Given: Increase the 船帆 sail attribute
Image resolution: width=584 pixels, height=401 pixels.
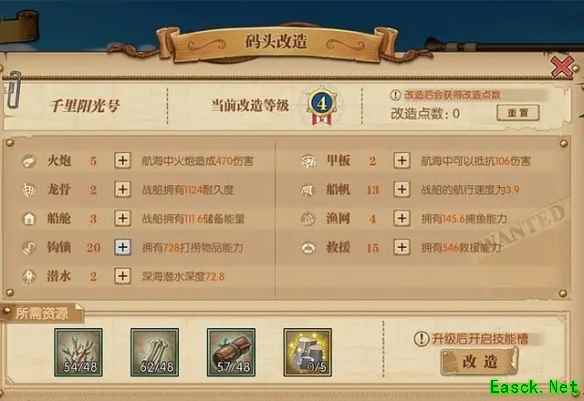Looking at the screenshot, I should (x=402, y=189).
